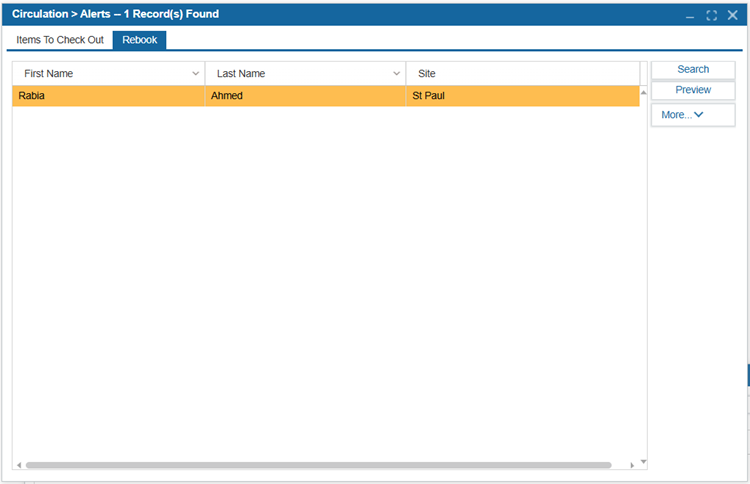This screenshot has height=484, width=750.
Task: Click the vertical scrollbar down arrow
Action: [643, 462]
